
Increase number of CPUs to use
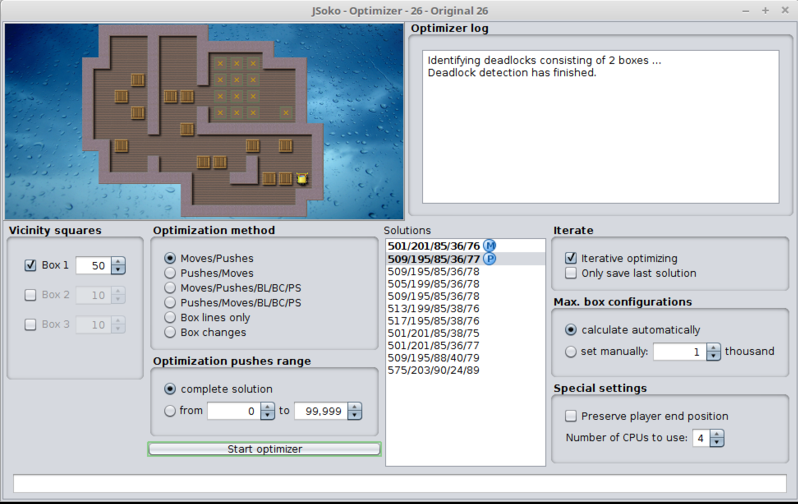(717, 434)
